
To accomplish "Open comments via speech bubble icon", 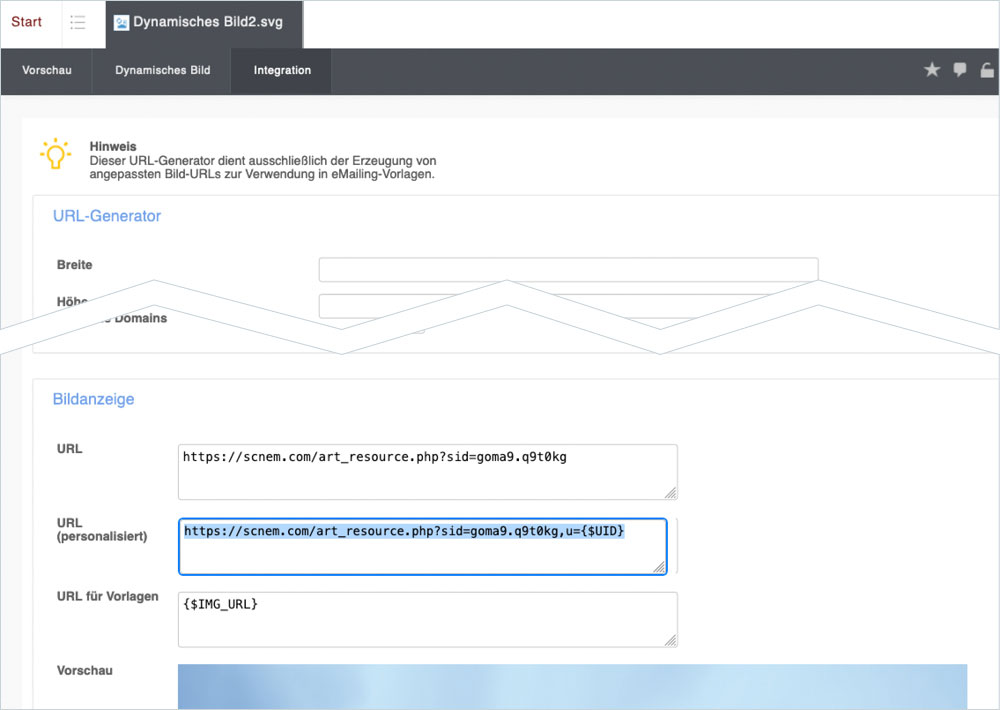I will [960, 70].
